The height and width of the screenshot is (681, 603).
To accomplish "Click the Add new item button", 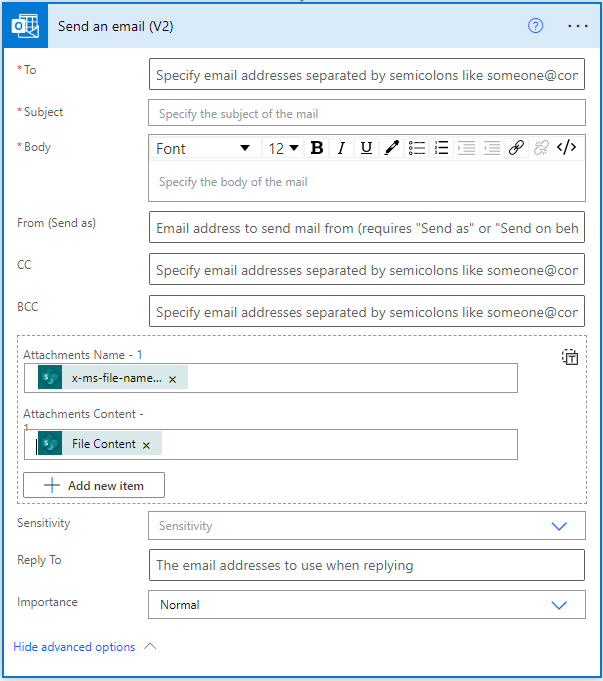I will point(94,485).
